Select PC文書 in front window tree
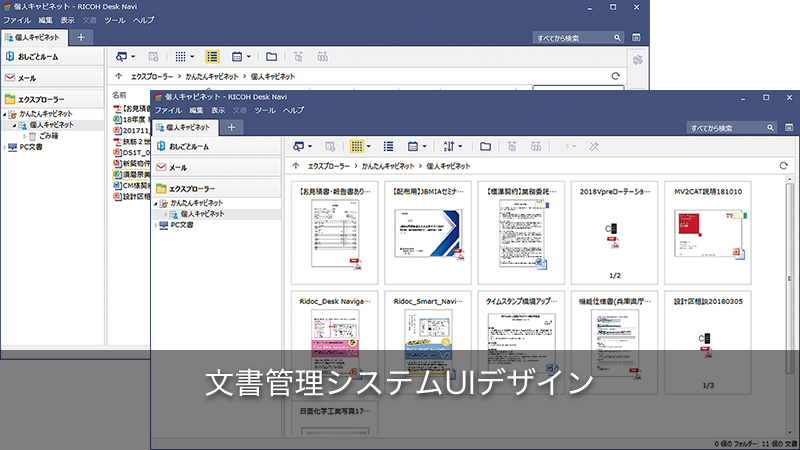The image size is (800, 450). [x=182, y=225]
